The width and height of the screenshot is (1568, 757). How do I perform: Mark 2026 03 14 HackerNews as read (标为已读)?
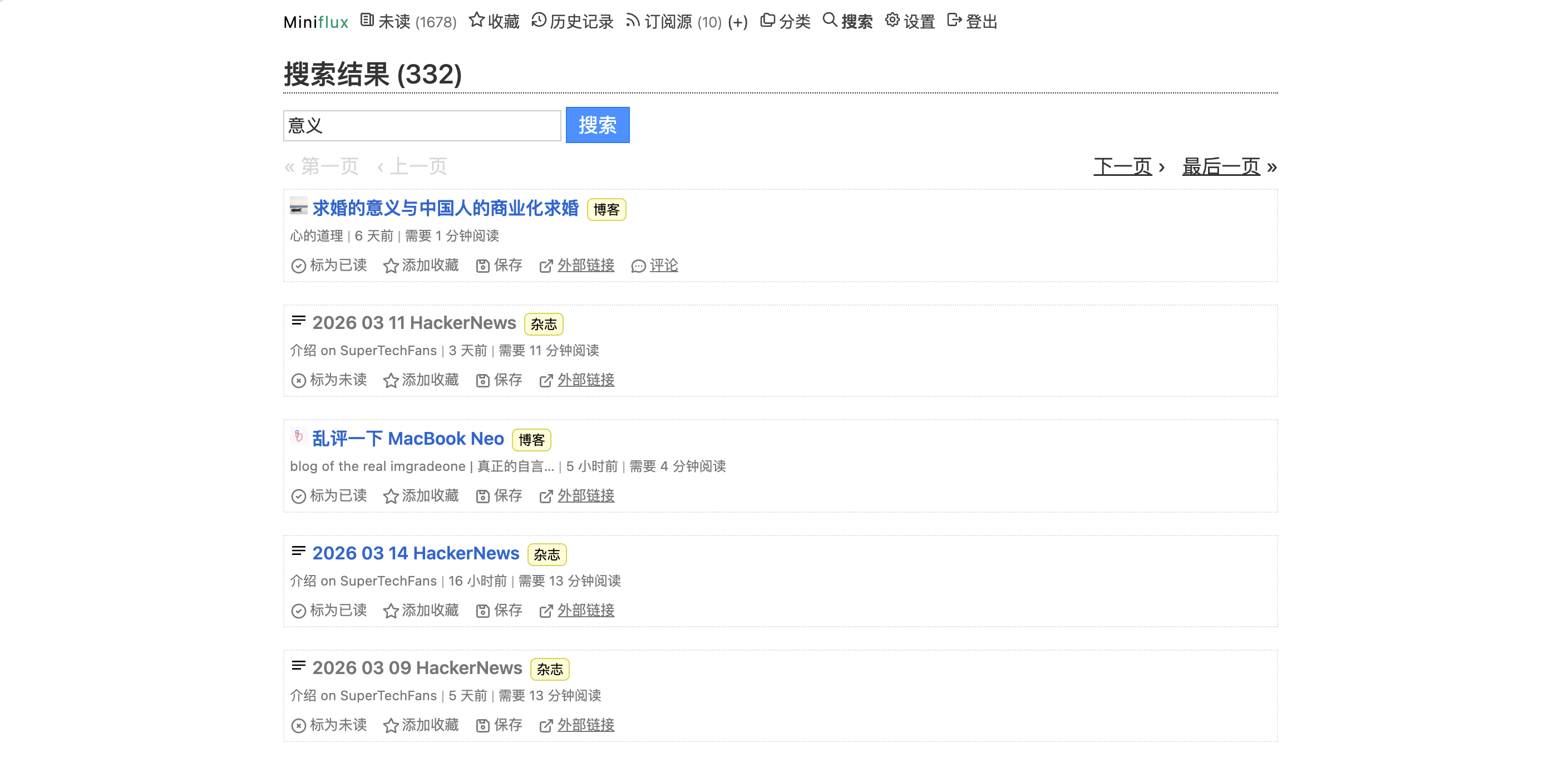[329, 610]
